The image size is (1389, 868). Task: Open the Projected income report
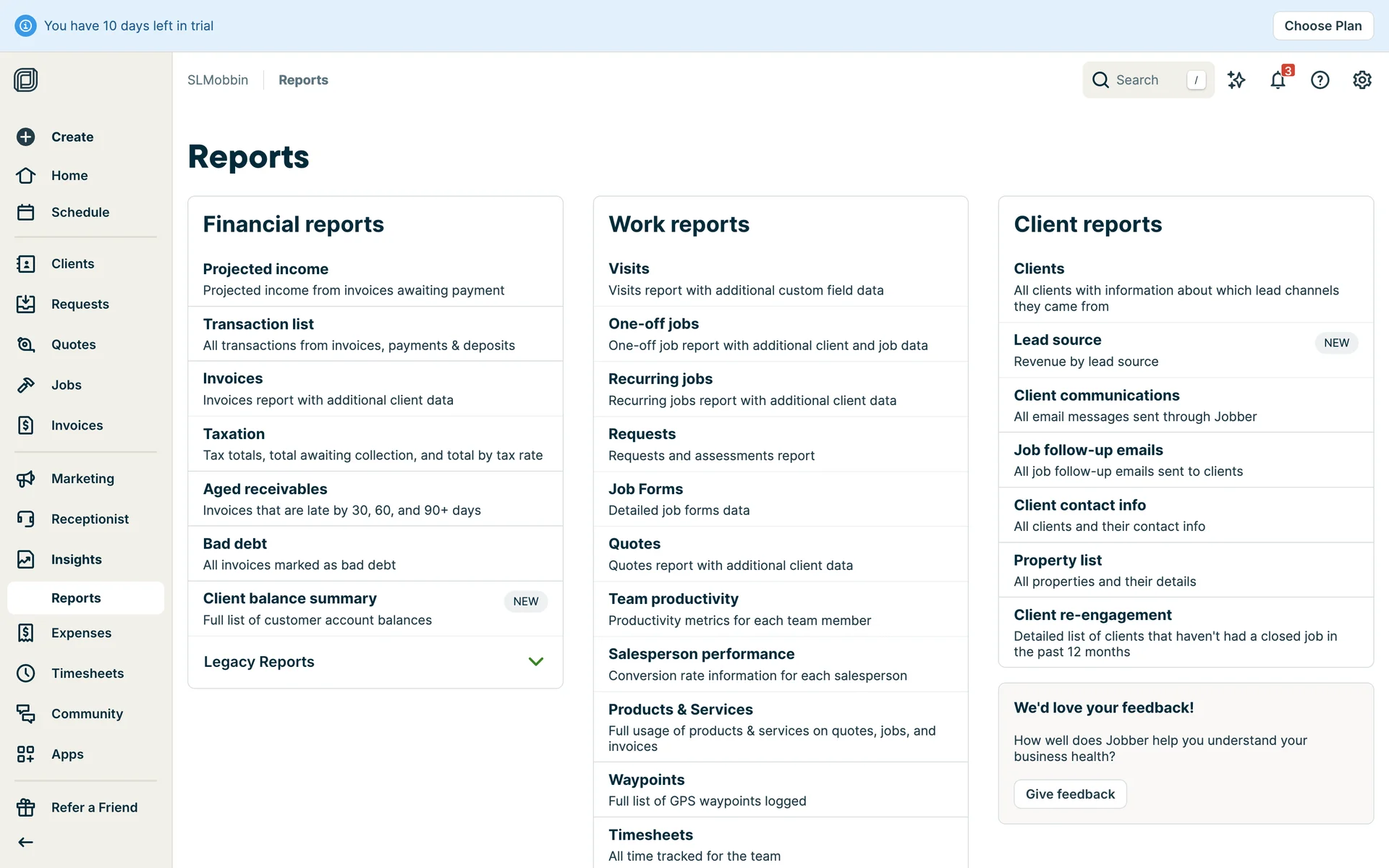click(266, 269)
